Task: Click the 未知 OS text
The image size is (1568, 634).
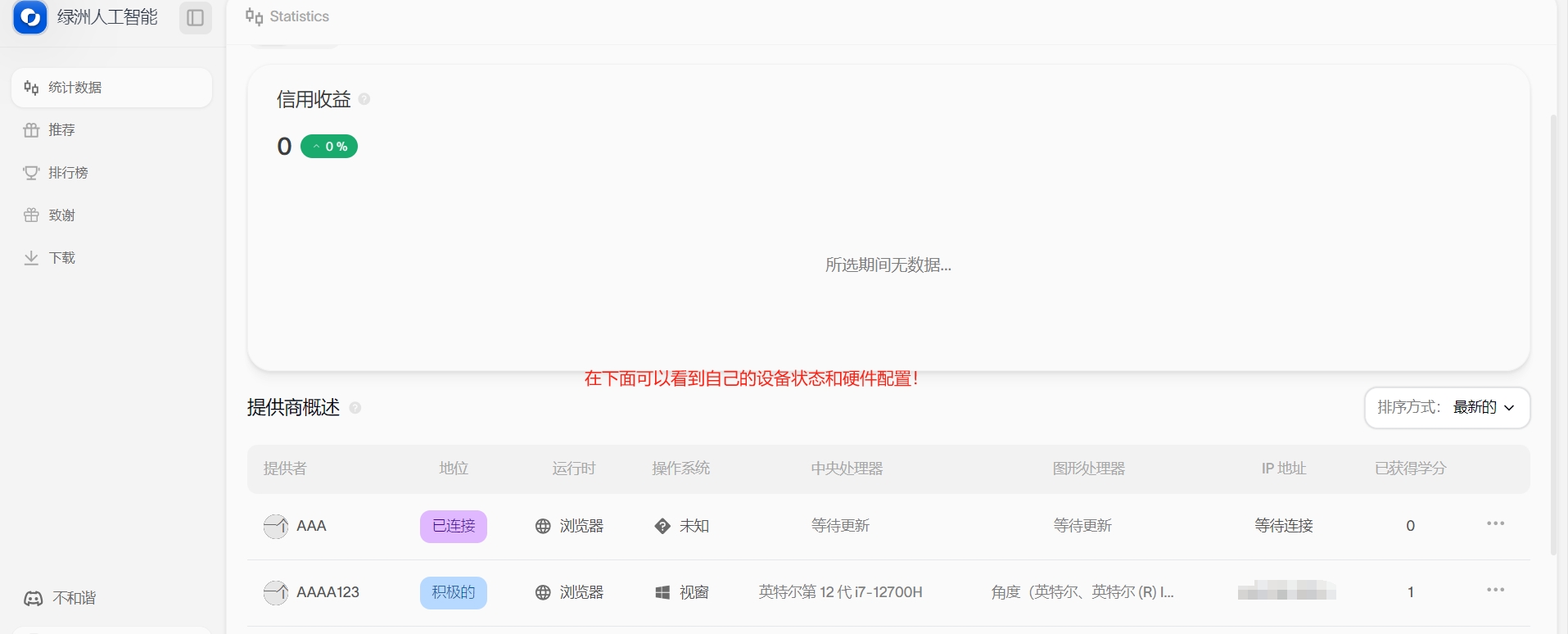Action: (x=694, y=526)
